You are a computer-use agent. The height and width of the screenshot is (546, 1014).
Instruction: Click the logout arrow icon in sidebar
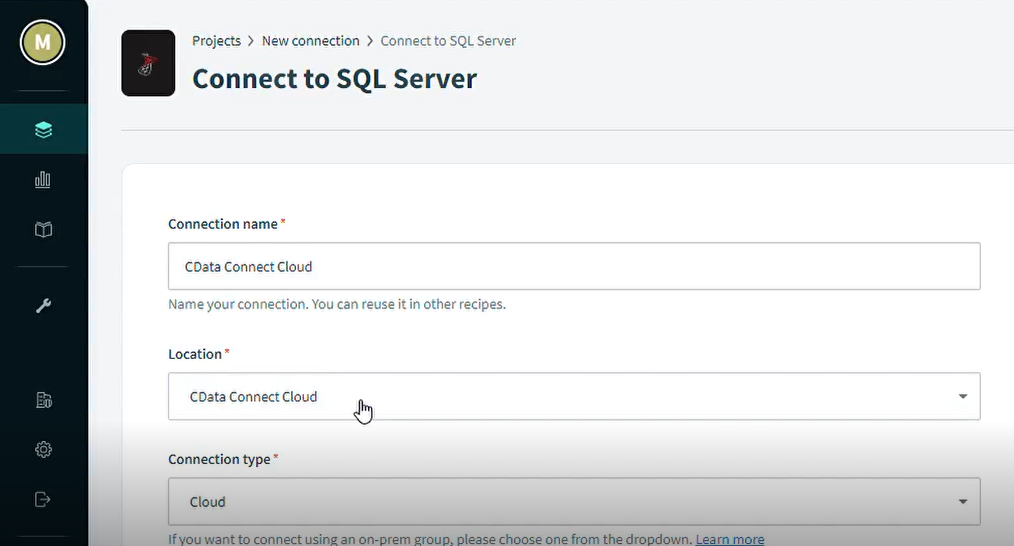tap(43, 499)
